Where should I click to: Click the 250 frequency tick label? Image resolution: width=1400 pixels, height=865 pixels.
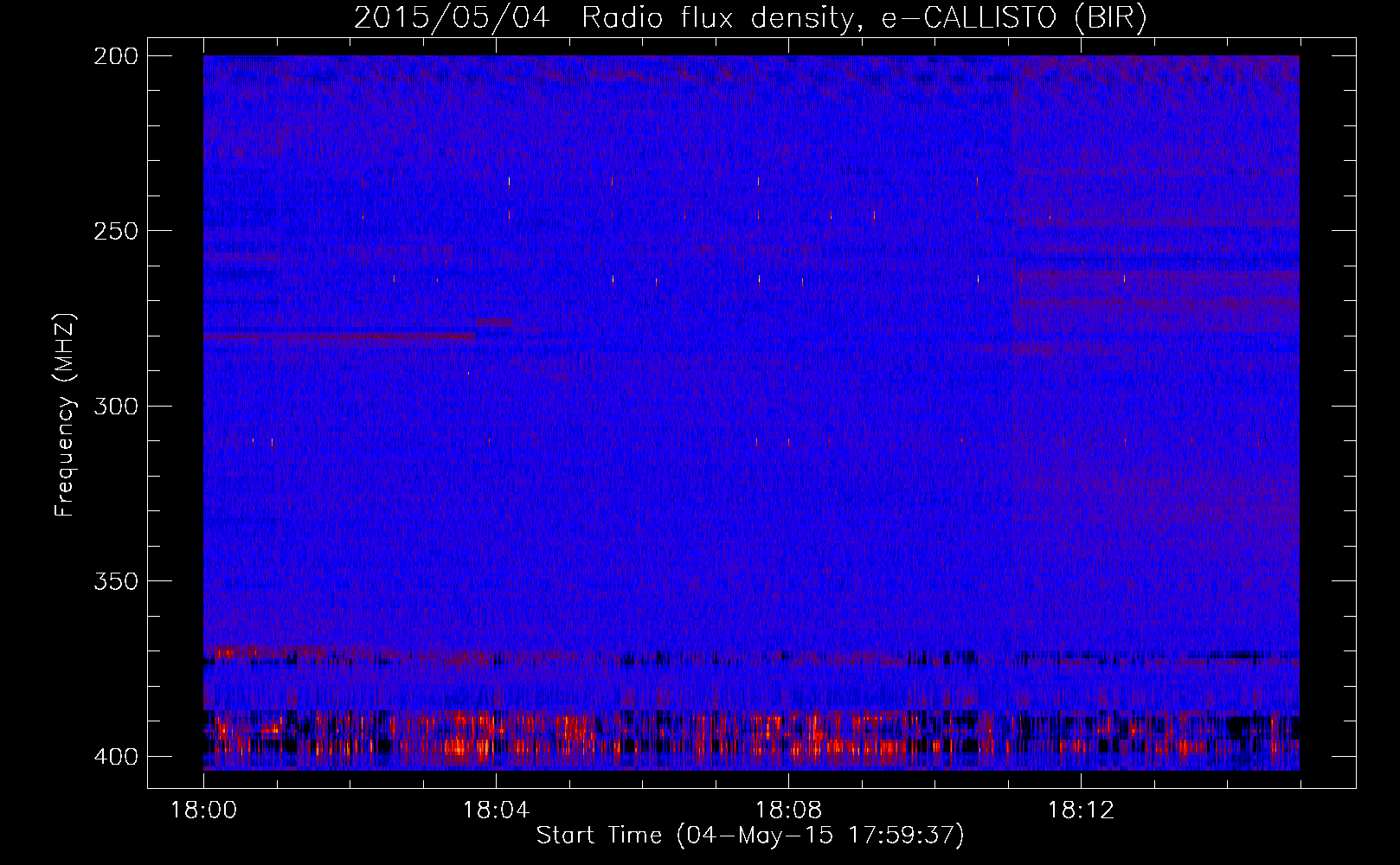[x=116, y=231]
